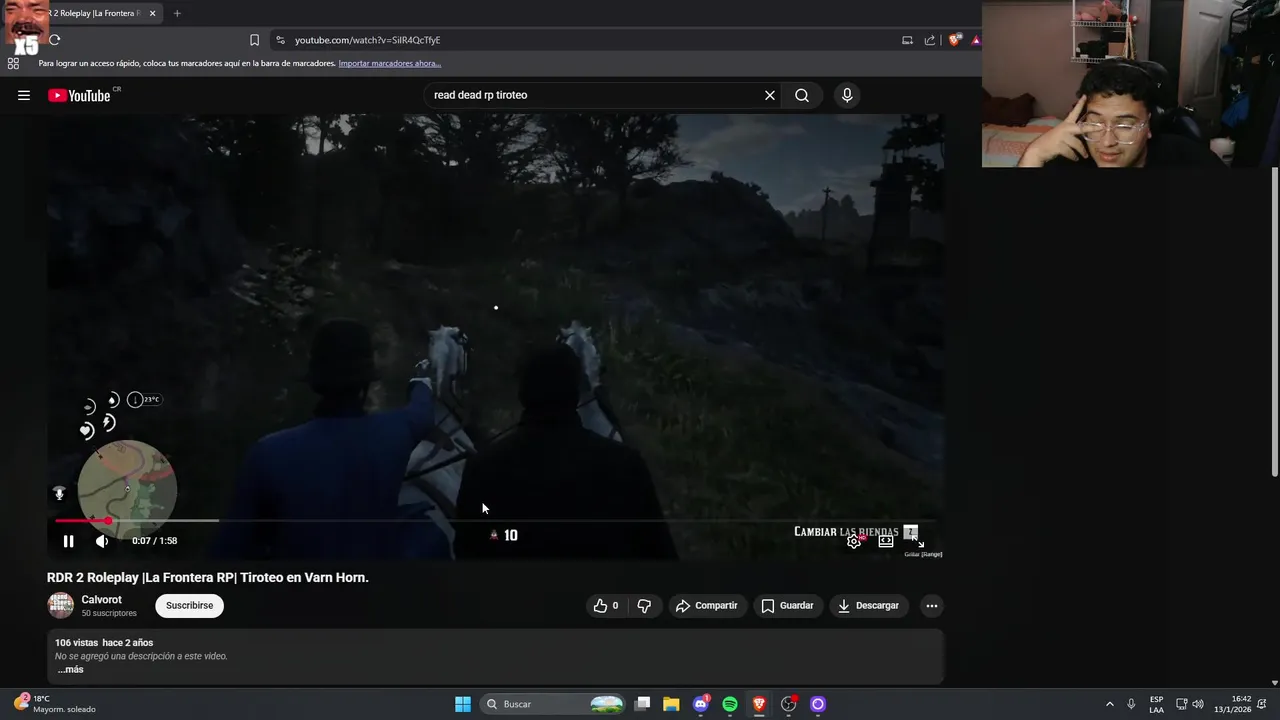Start voice search with the microphone

point(847,95)
